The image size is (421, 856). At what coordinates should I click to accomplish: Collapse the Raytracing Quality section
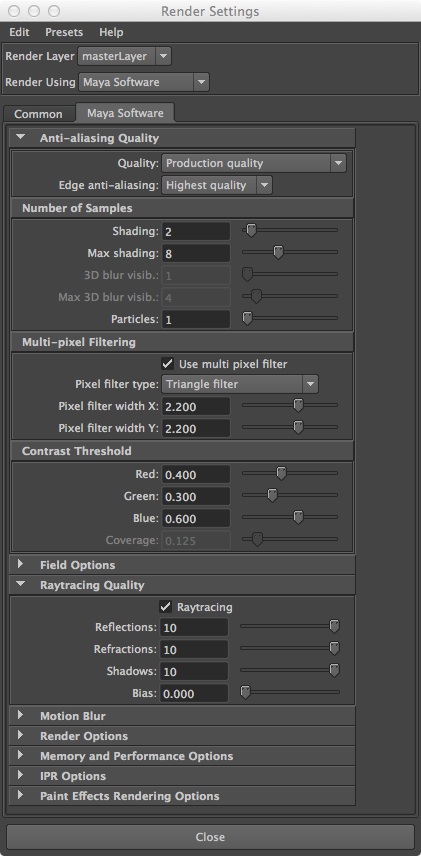click(182, 585)
